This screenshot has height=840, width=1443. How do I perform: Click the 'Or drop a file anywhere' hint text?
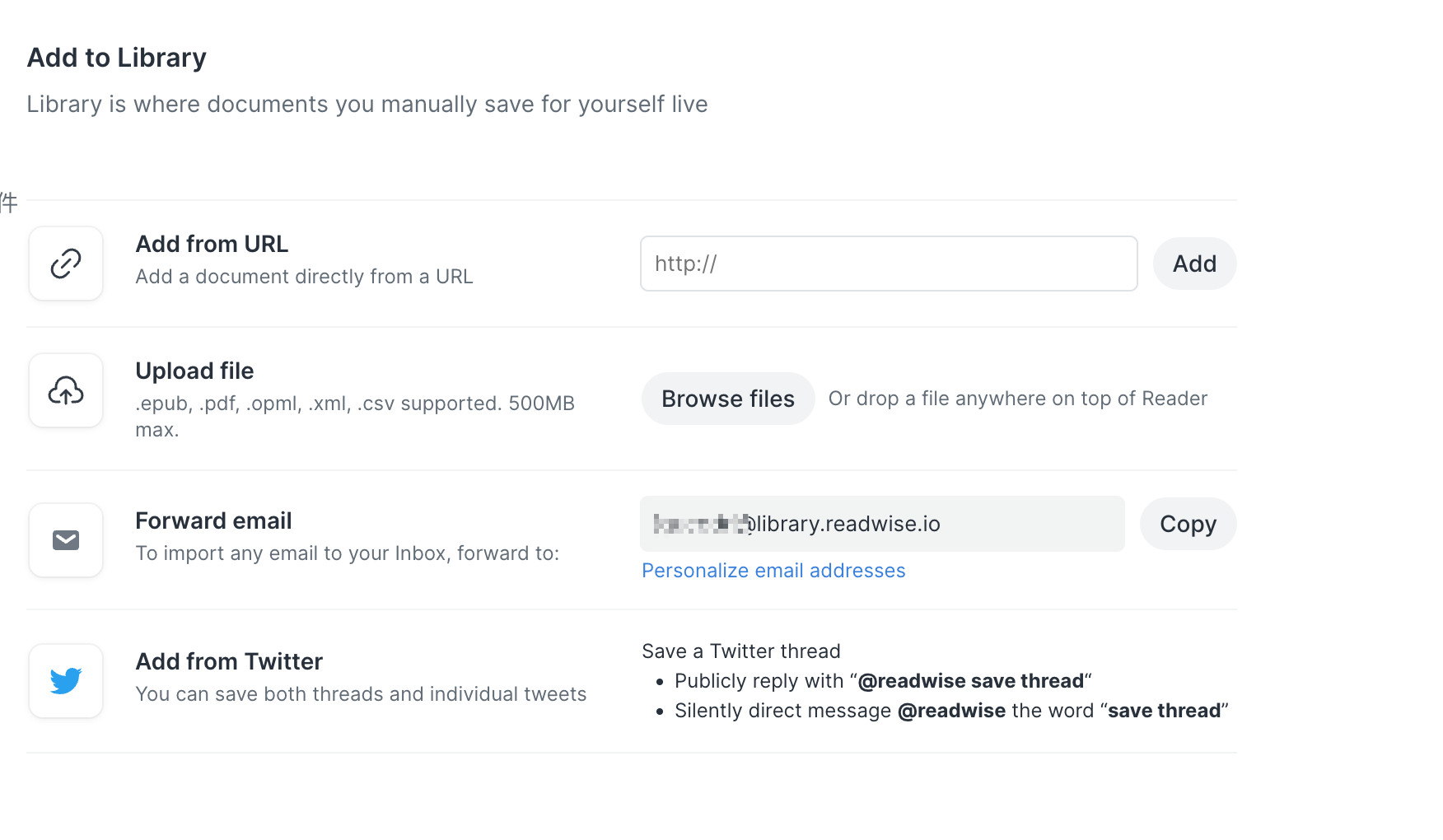pos(1017,399)
